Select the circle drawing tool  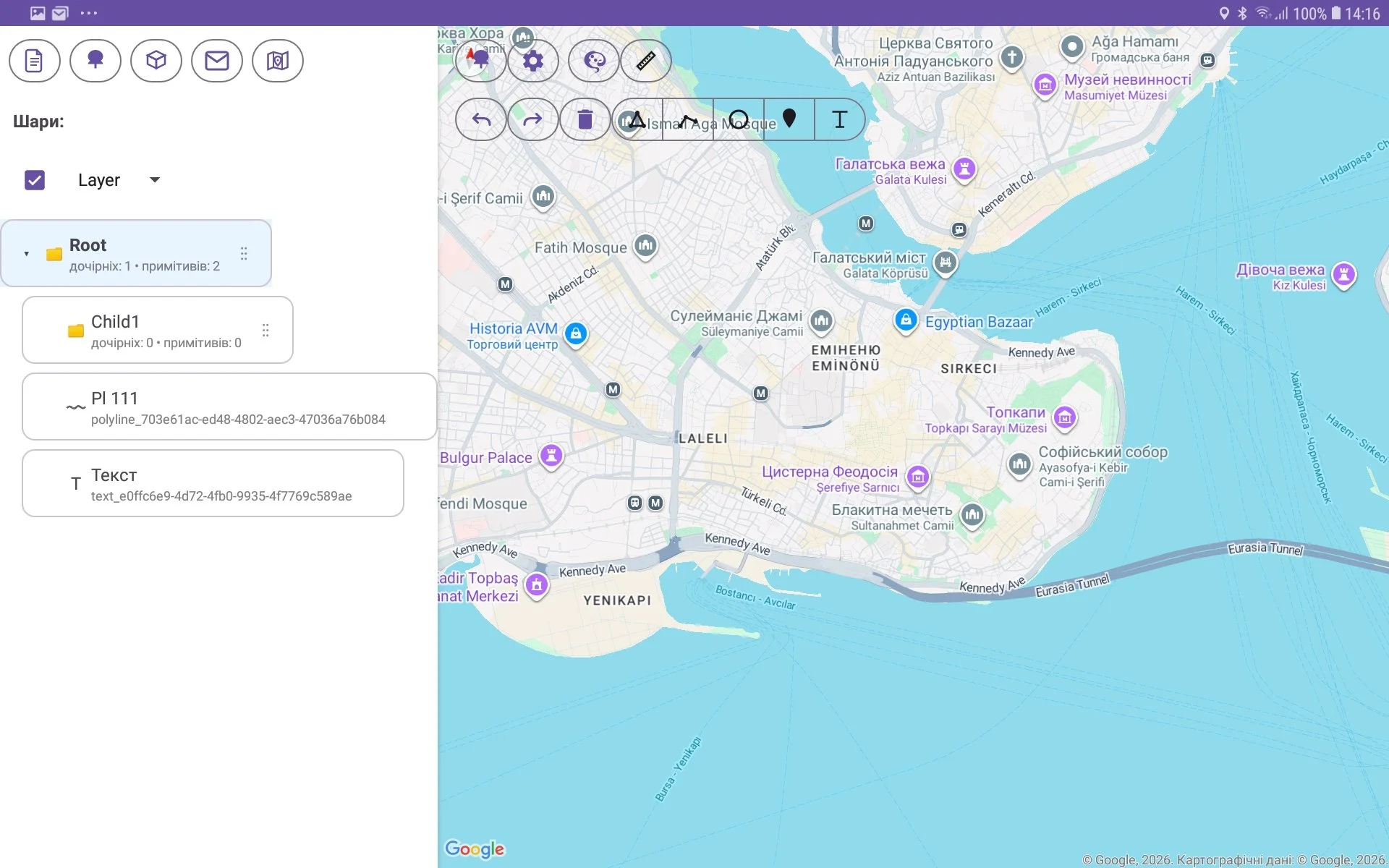[739, 119]
